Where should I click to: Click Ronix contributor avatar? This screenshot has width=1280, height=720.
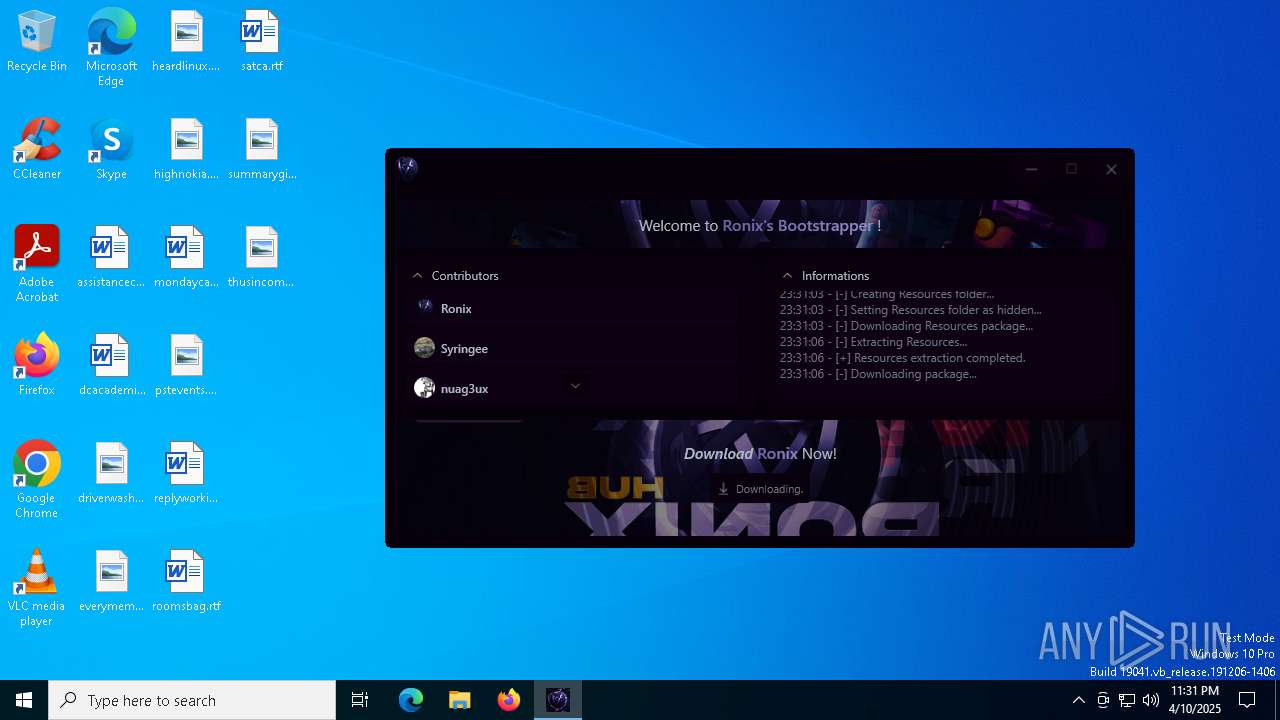424,308
